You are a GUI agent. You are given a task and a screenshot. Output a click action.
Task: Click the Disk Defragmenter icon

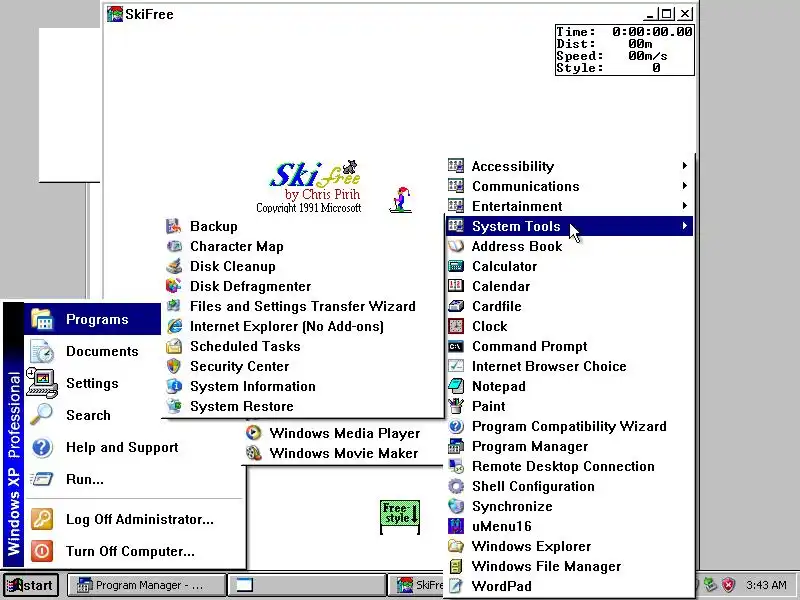tap(173, 286)
